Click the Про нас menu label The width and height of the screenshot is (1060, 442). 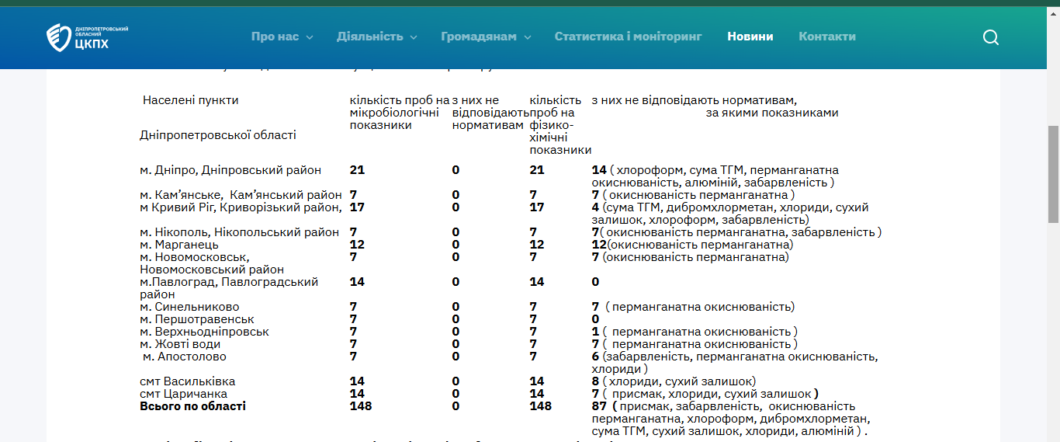[x=275, y=36]
